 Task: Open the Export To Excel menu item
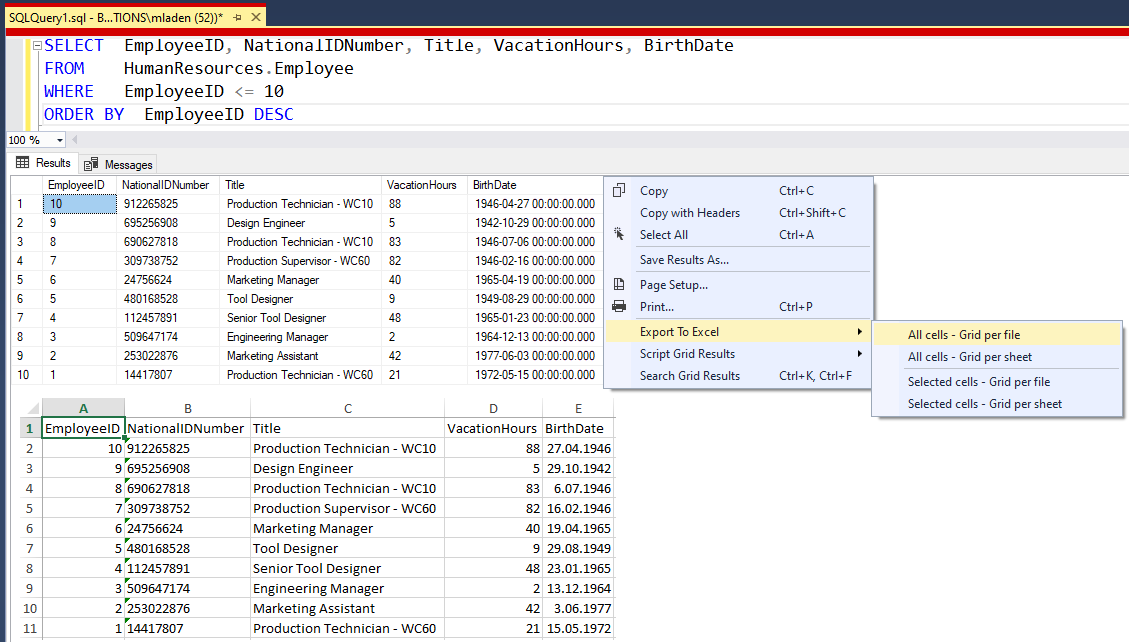(739, 332)
